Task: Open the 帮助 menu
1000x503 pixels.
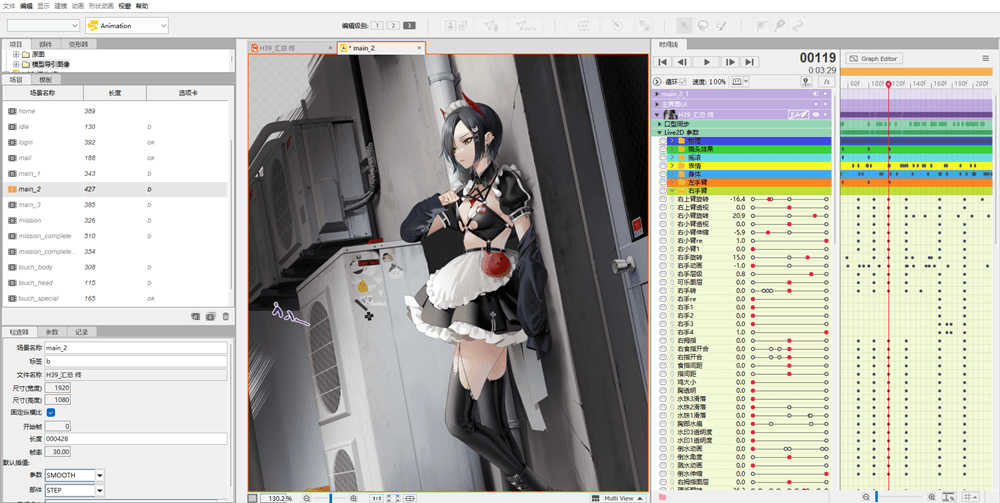Action: 142,6
